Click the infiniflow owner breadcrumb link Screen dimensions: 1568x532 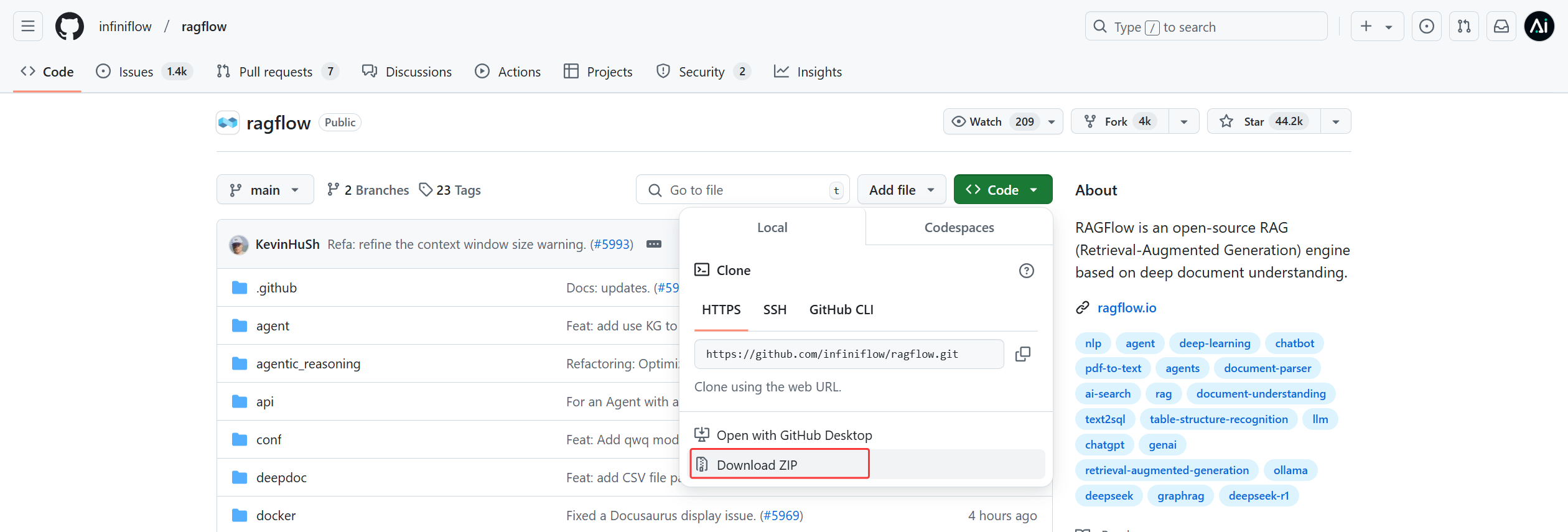pyautogui.click(x=125, y=26)
